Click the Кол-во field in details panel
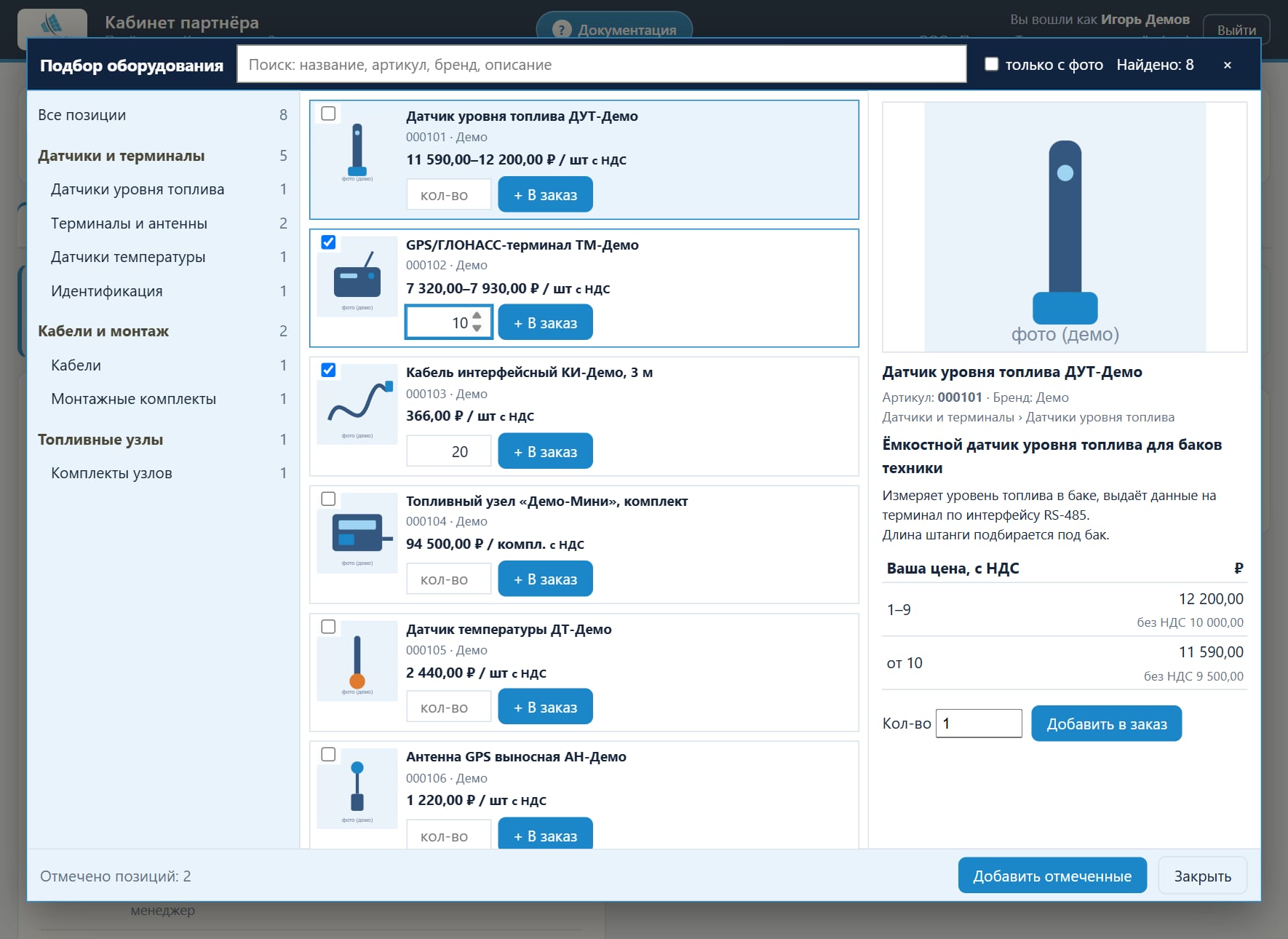The height and width of the screenshot is (939, 1288). [x=979, y=724]
